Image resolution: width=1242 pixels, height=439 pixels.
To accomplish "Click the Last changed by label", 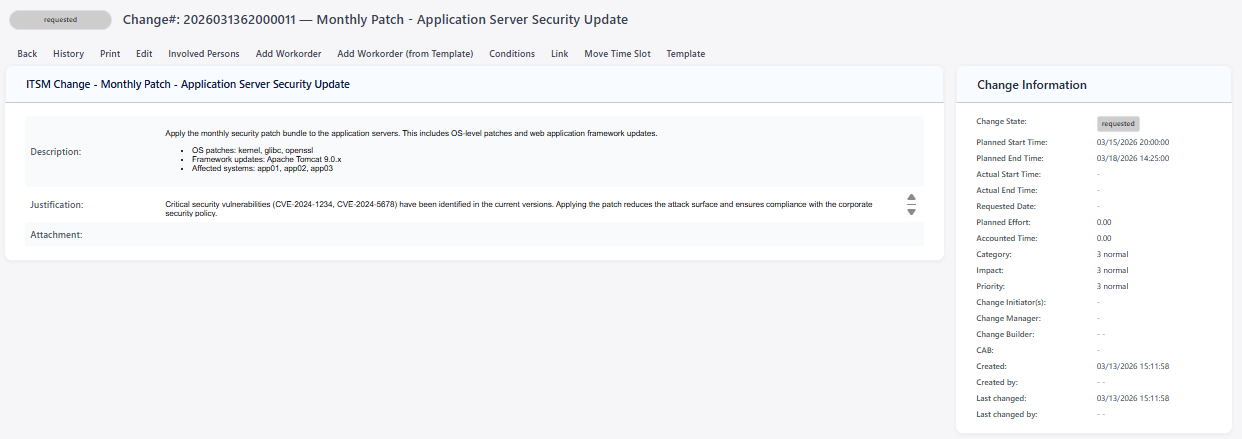I will tap(1007, 414).
